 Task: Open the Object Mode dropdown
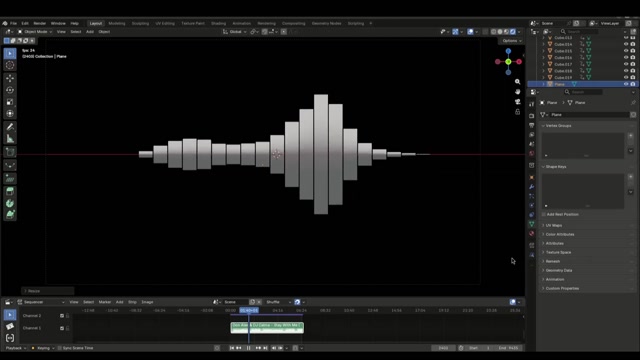coord(35,31)
